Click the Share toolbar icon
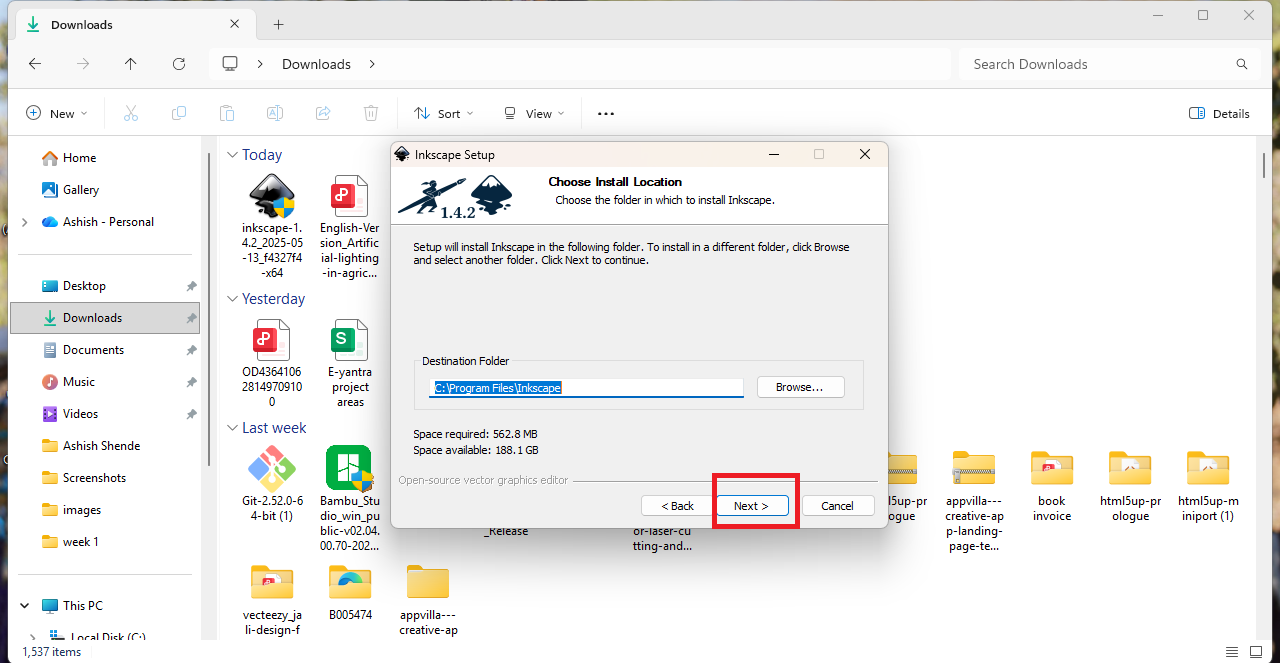1280x663 pixels. tap(323, 113)
